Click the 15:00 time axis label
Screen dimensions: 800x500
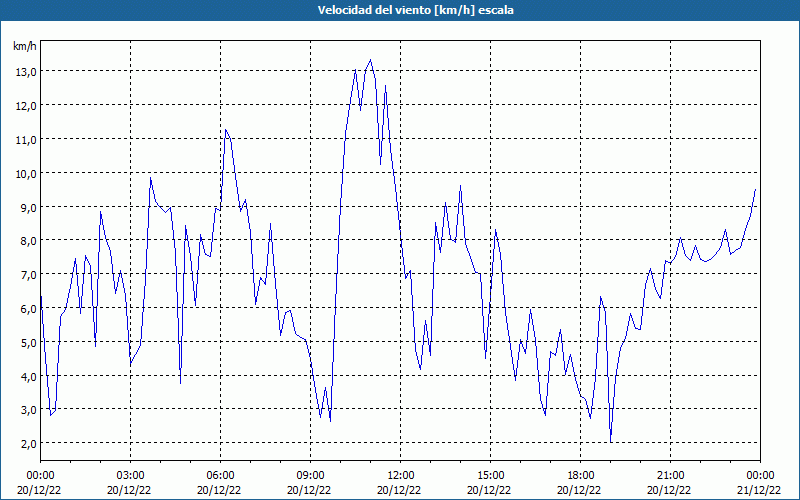pos(490,476)
